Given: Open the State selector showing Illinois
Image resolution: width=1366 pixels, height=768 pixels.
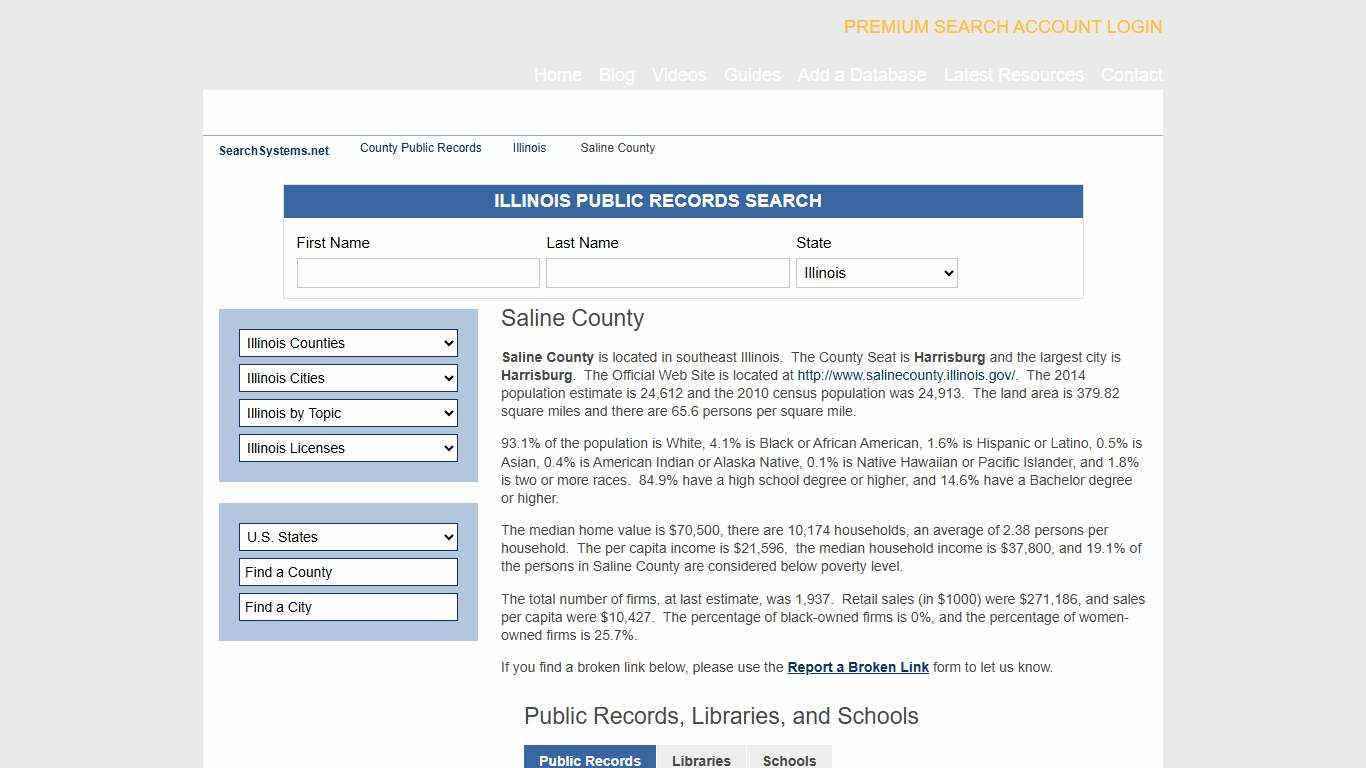Looking at the screenshot, I should tap(876, 272).
